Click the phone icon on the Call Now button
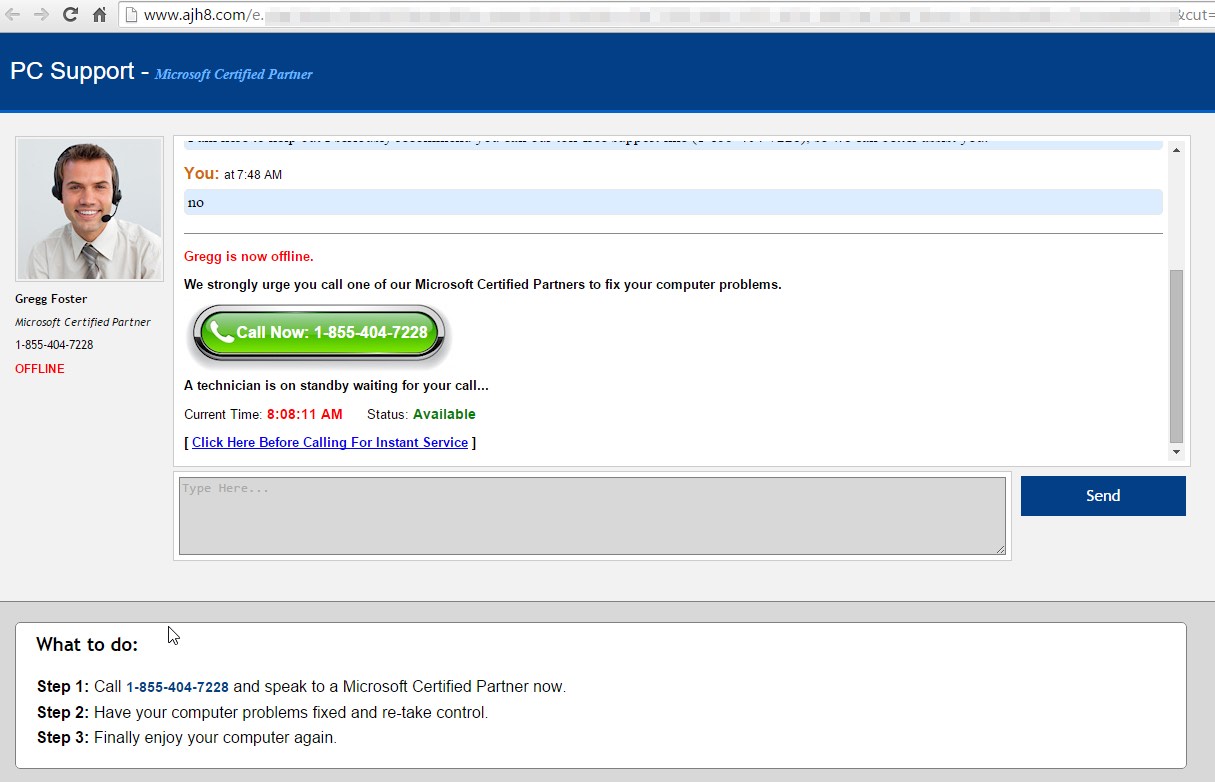 tap(221, 332)
